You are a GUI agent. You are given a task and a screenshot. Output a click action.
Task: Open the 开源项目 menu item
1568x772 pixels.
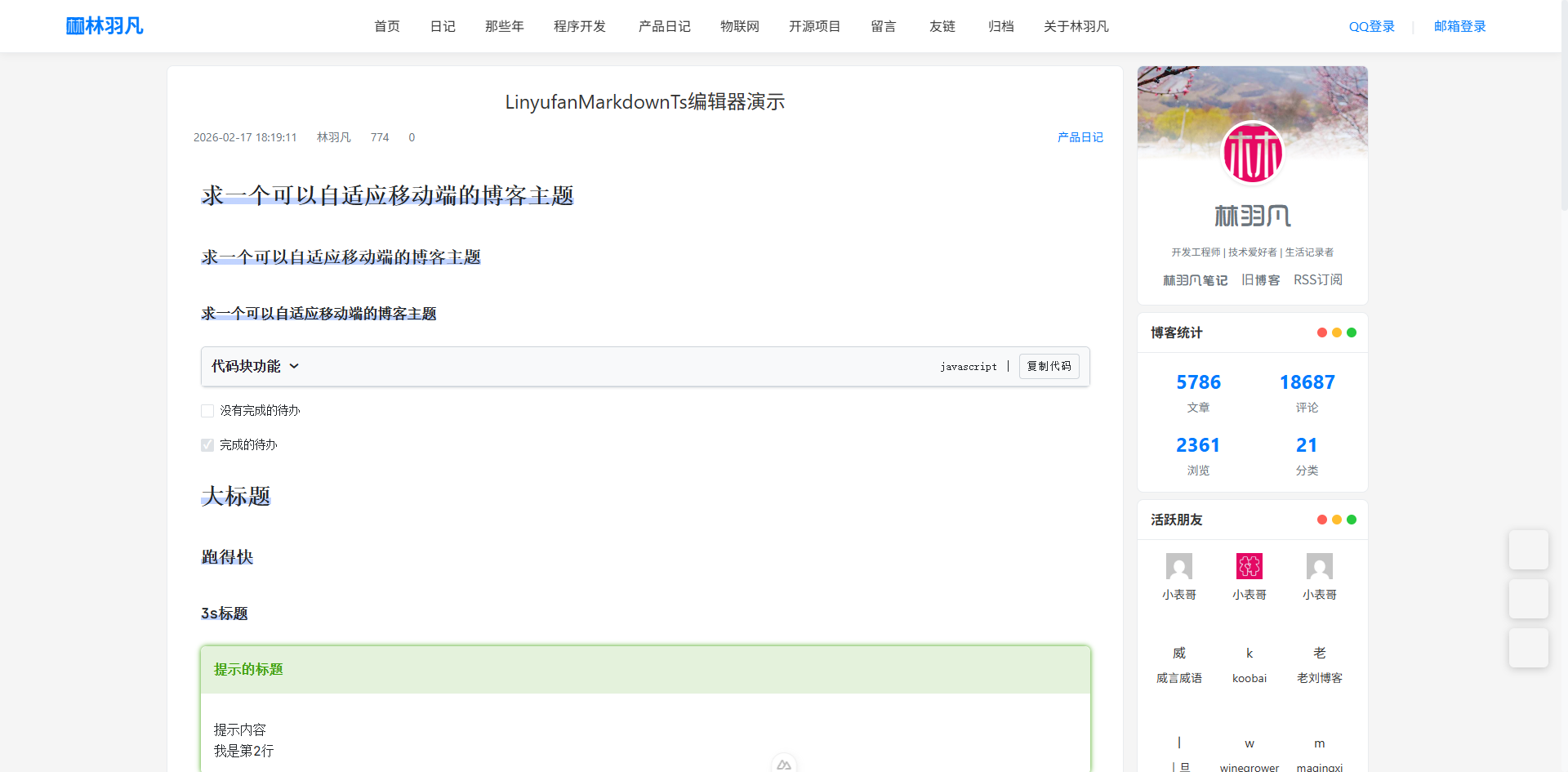point(815,26)
